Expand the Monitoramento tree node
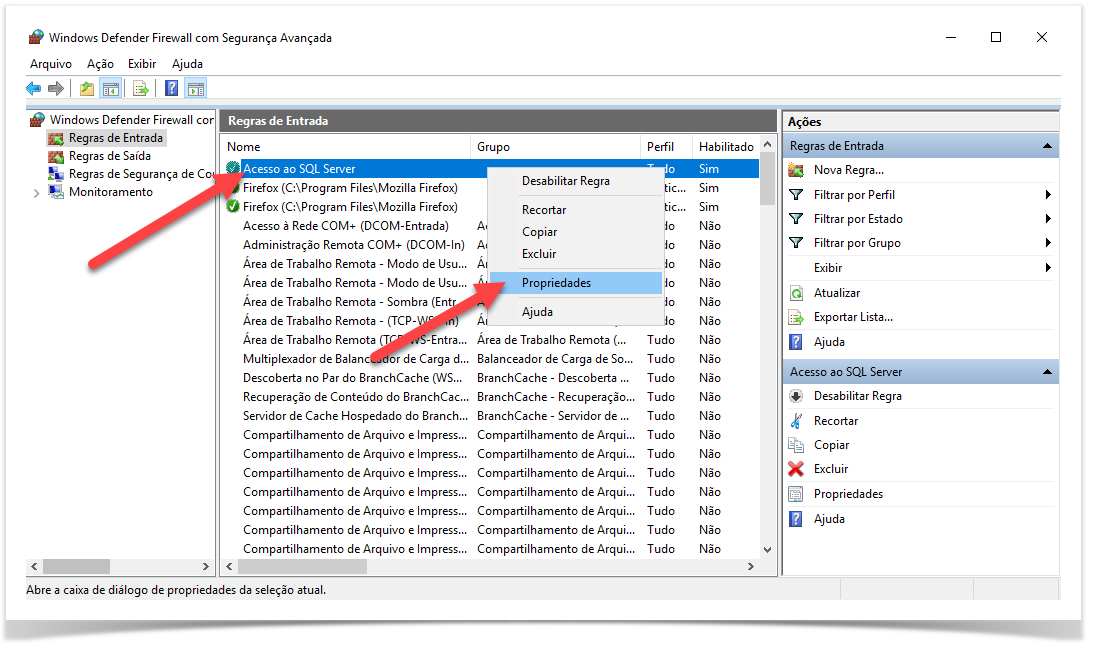Screen dimensions: 1095x649 37,193
